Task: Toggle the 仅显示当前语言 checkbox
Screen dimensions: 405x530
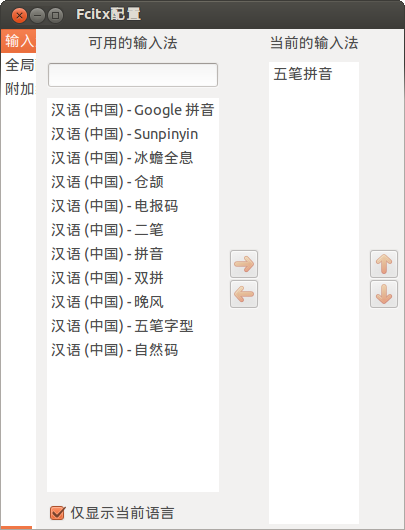Action: pyautogui.click(x=57, y=513)
